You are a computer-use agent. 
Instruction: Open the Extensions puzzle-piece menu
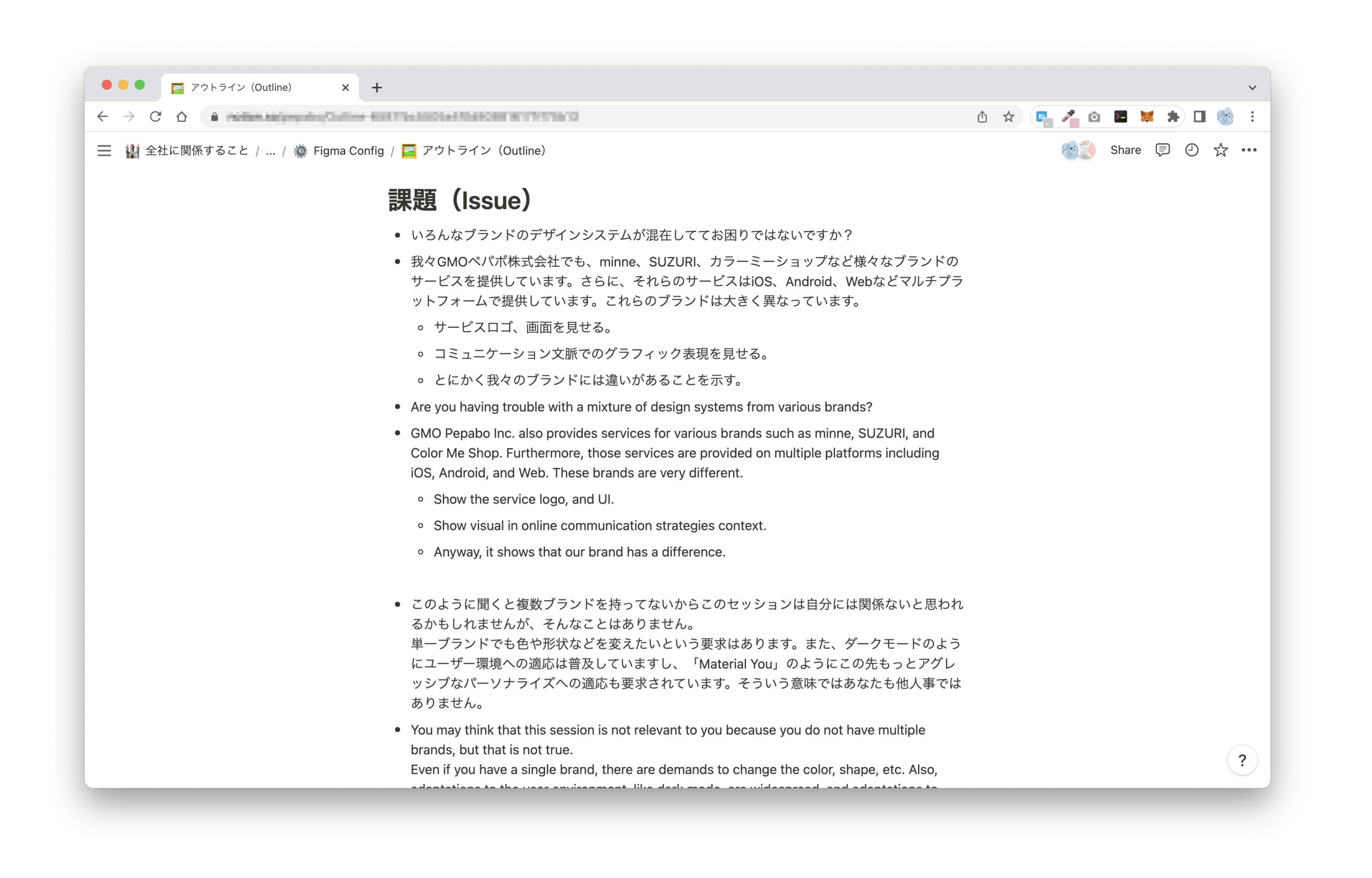[x=1173, y=116]
